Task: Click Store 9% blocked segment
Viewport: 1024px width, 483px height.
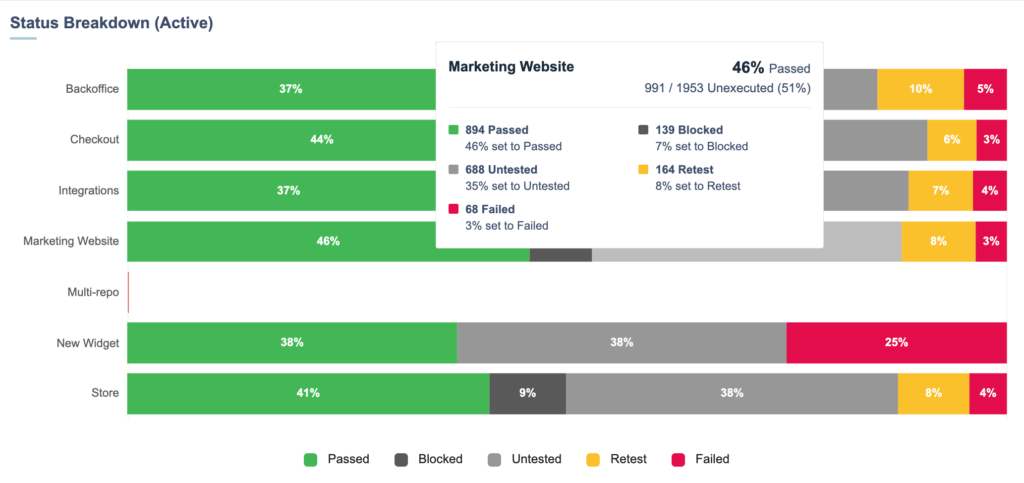Action: pyautogui.click(x=527, y=393)
